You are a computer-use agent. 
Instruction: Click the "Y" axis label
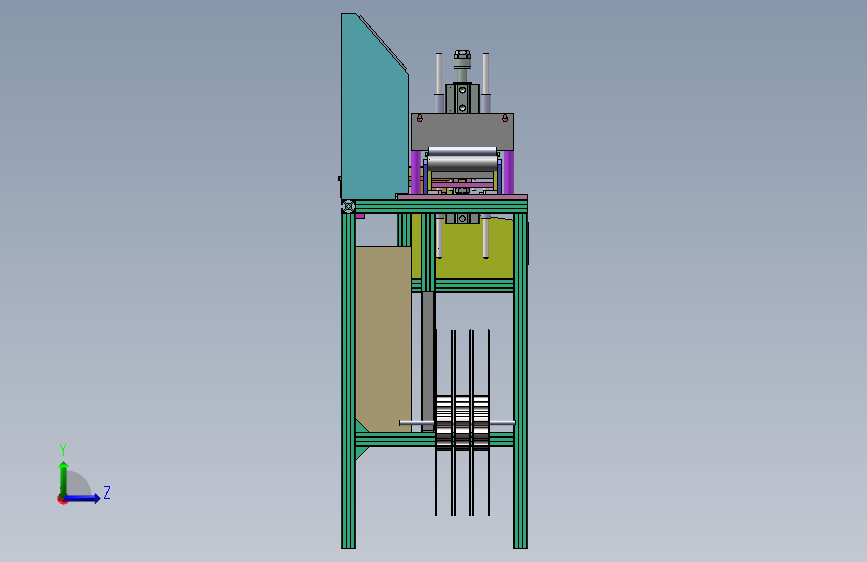point(63,449)
